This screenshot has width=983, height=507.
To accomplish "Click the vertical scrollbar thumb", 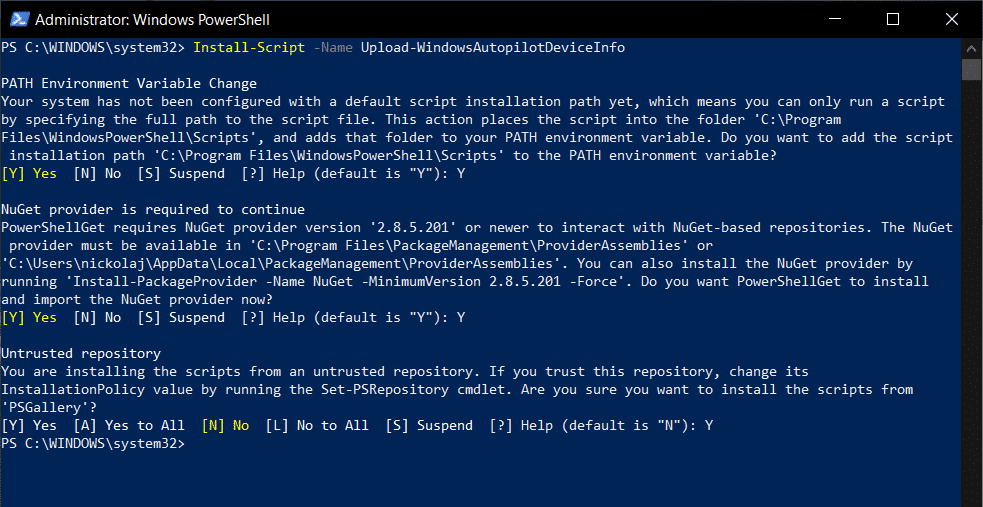I will [x=971, y=70].
